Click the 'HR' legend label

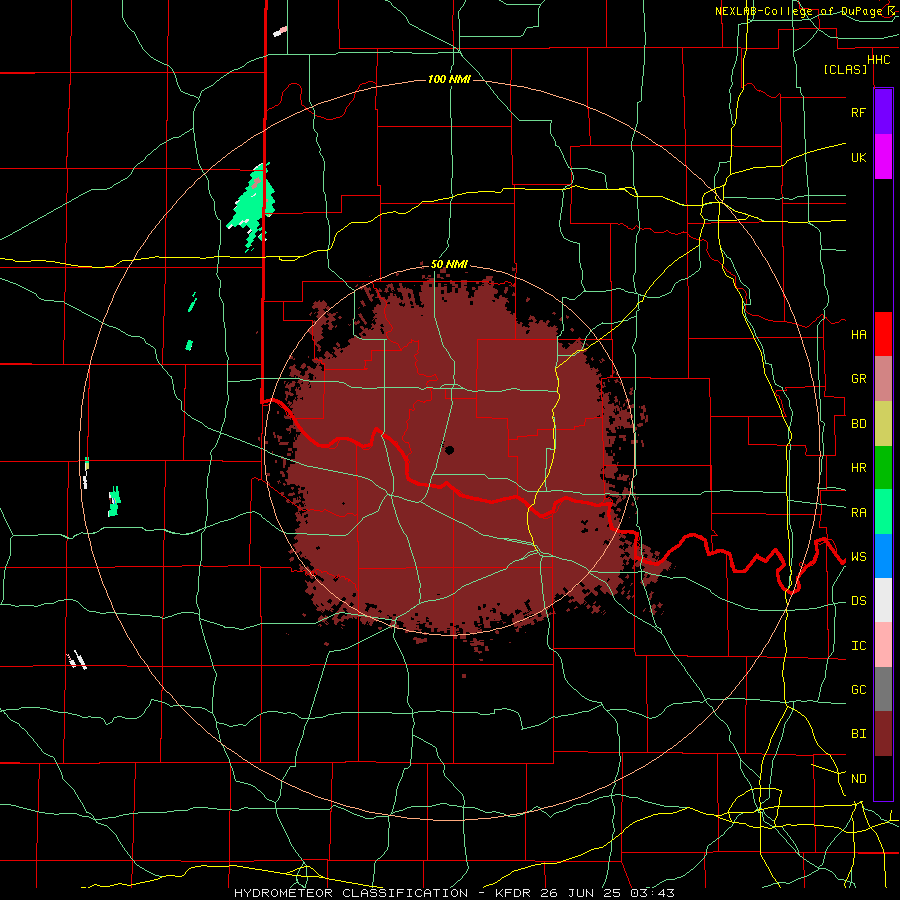[x=858, y=468]
